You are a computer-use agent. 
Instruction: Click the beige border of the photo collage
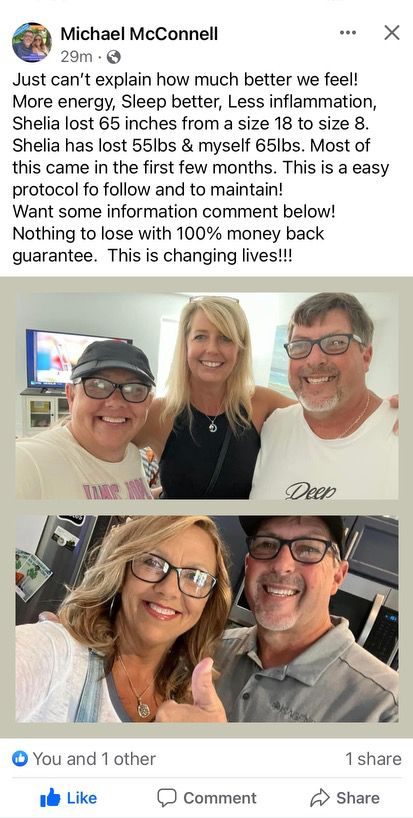(207, 508)
